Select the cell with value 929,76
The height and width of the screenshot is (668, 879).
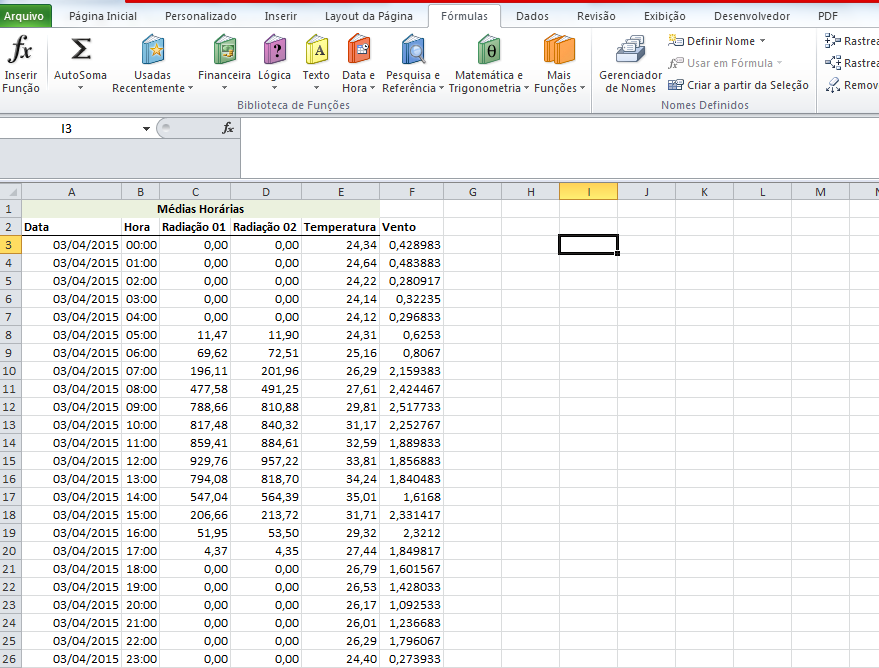click(195, 461)
